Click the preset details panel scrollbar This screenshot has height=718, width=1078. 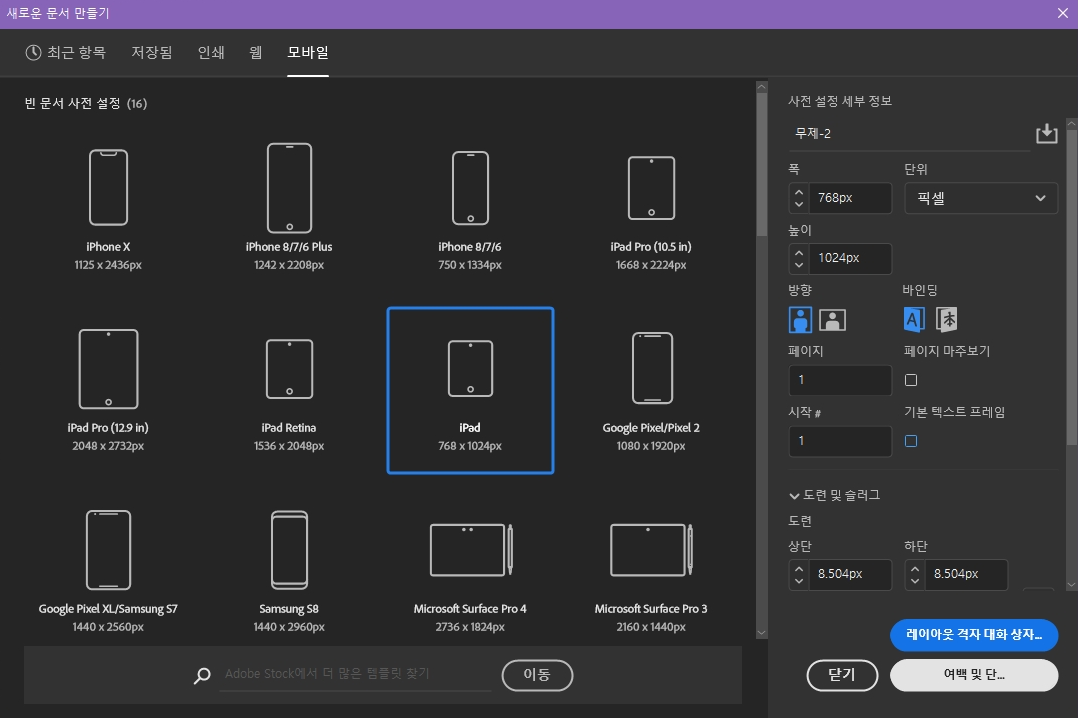click(1072, 285)
